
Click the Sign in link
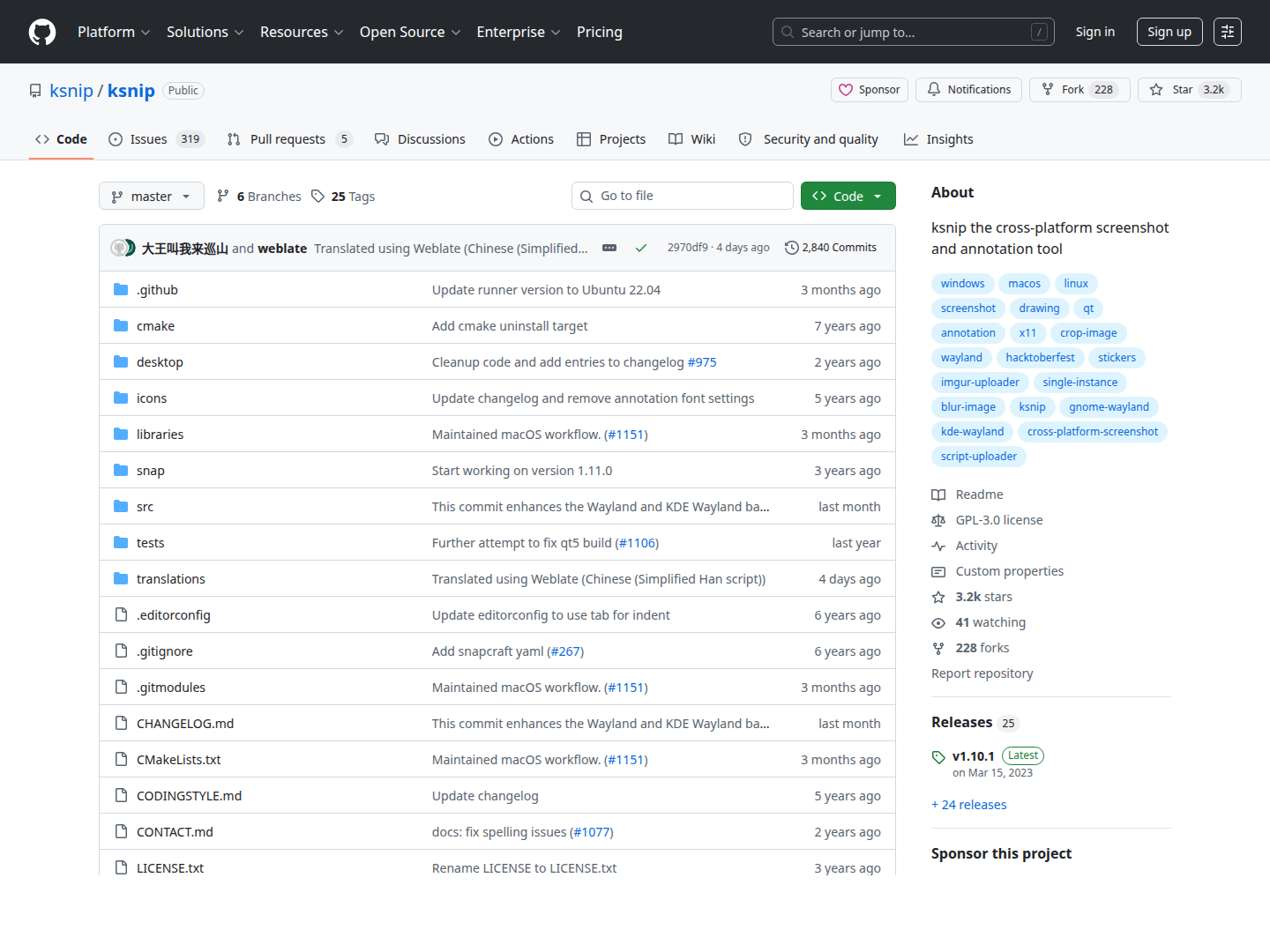pos(1095,32)
